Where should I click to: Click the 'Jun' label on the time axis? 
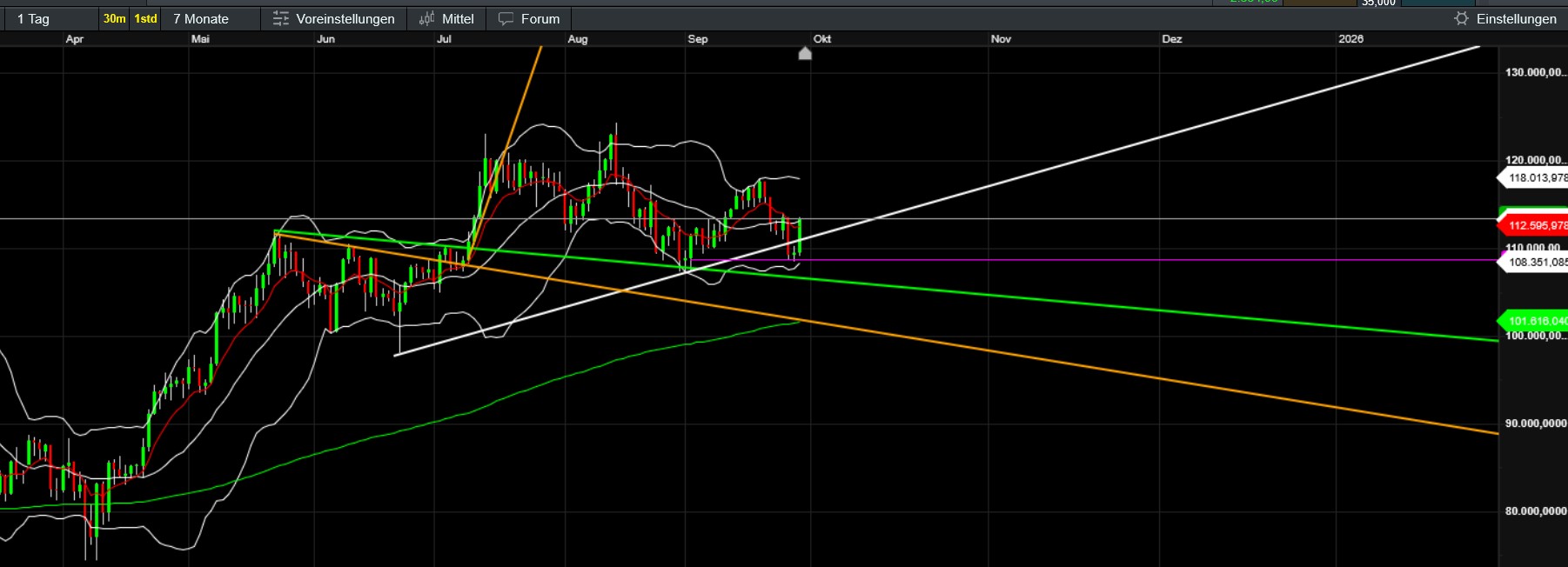pyautogui.click(x=325, y=39)
